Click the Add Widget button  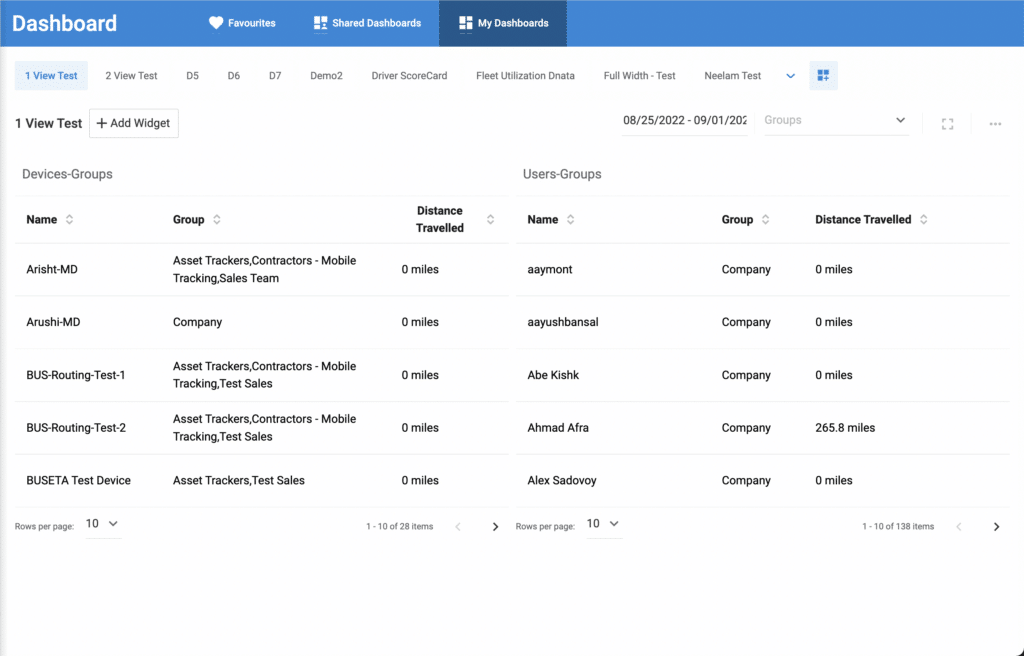click(x=134, y=123)
